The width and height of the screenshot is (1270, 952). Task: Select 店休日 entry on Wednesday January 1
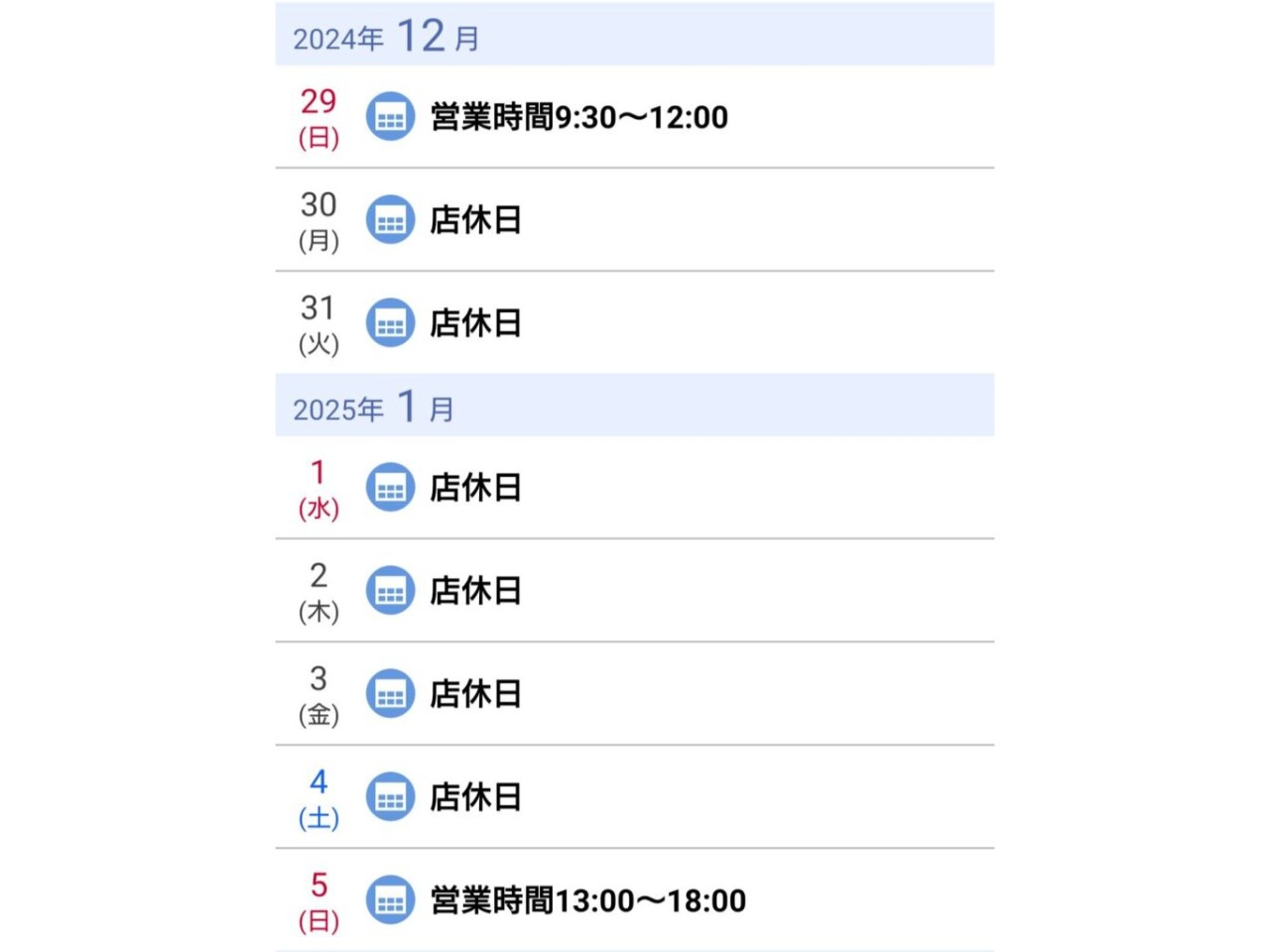475,488
